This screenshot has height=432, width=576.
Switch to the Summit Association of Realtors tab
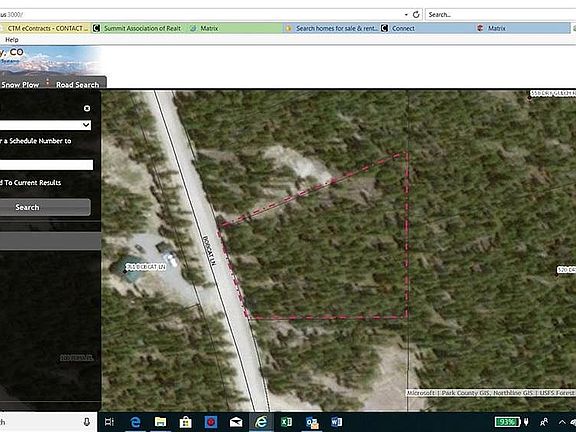[138, 28]
